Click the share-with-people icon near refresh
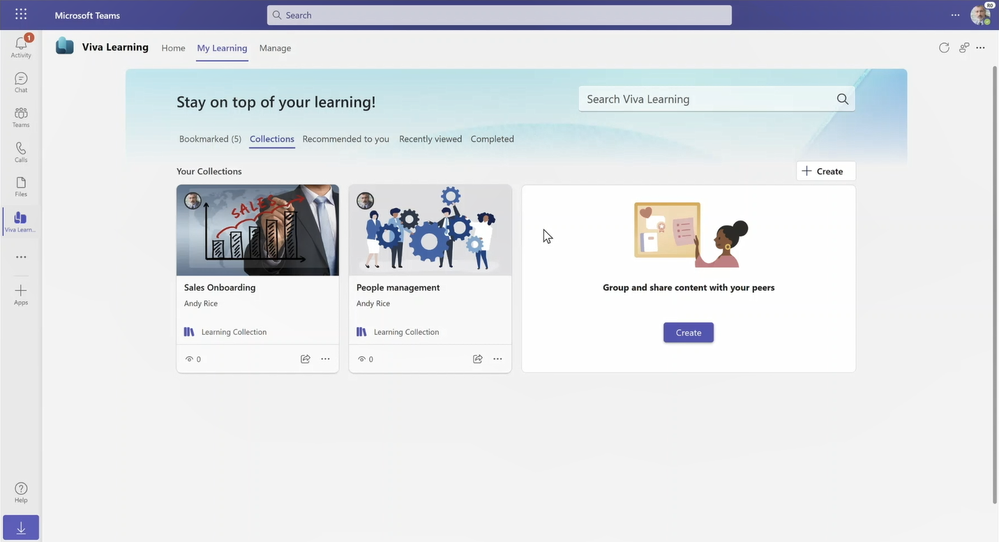Image resolution: width=999 pixels, height=542 pixels. (x=964, y=48)
